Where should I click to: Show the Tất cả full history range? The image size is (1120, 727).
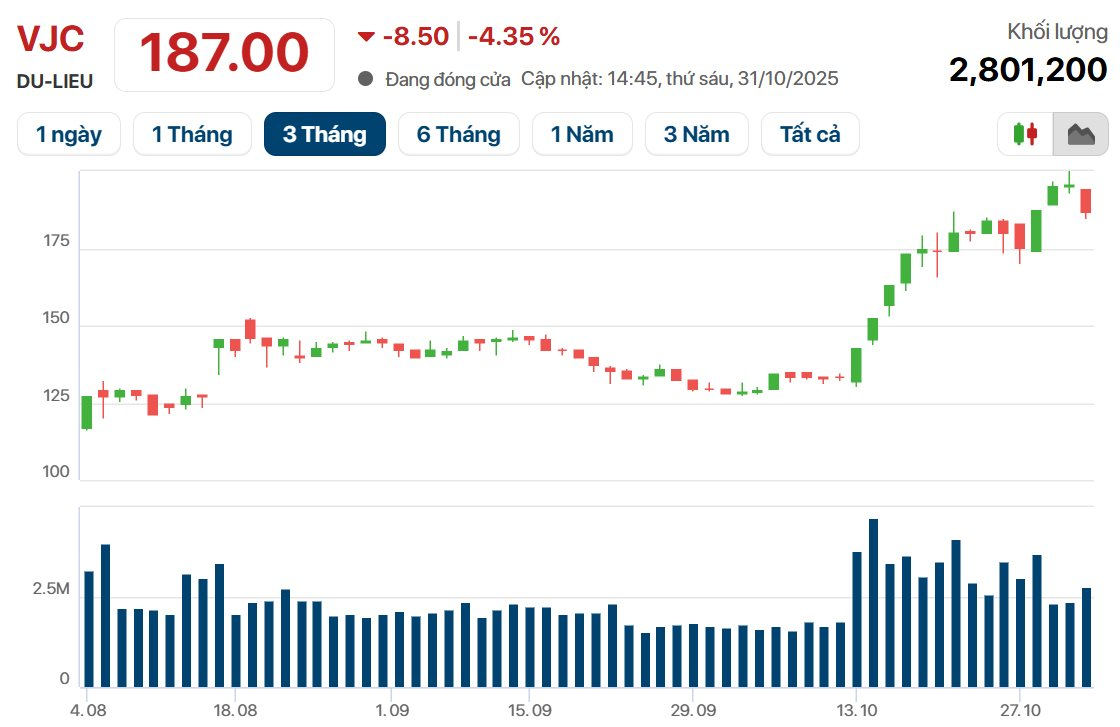[x=810, y=134]
